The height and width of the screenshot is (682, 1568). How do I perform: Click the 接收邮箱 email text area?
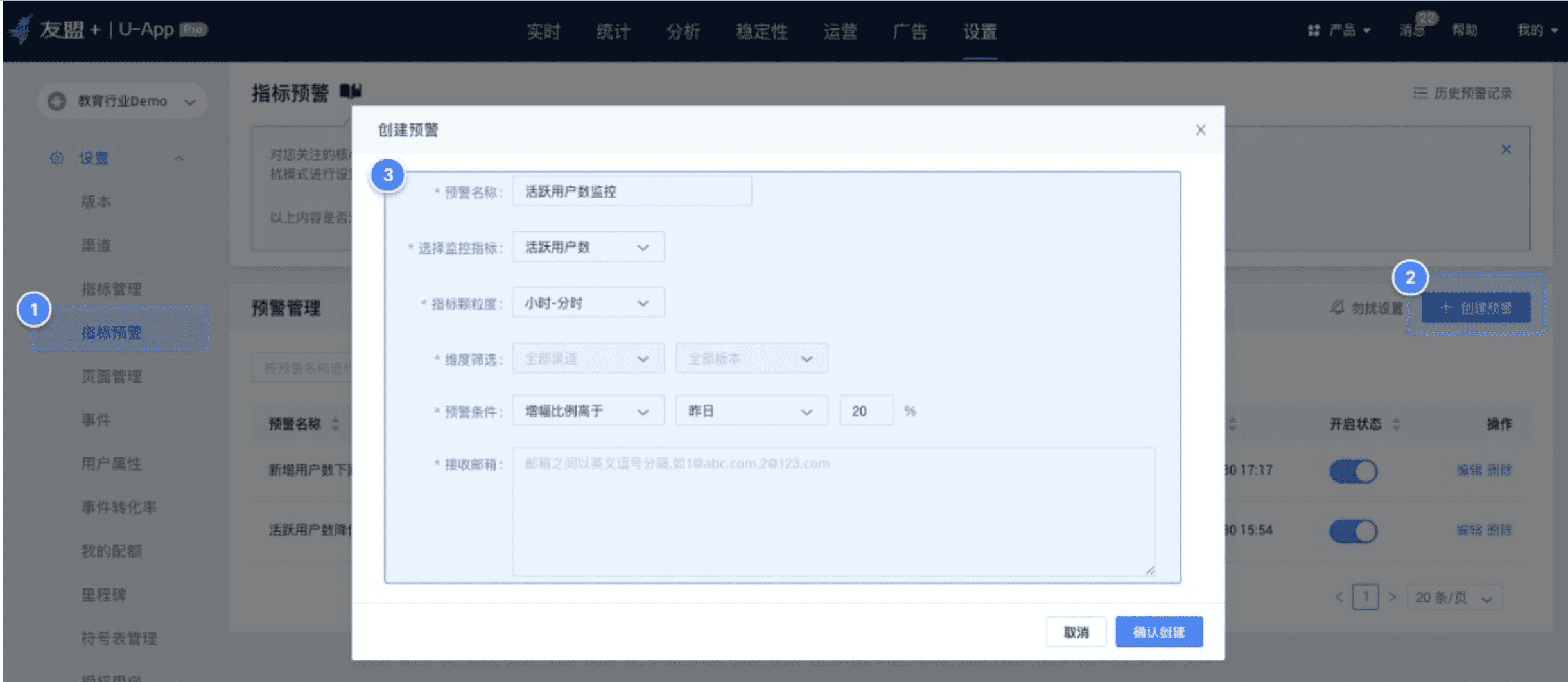pos(834,512)
